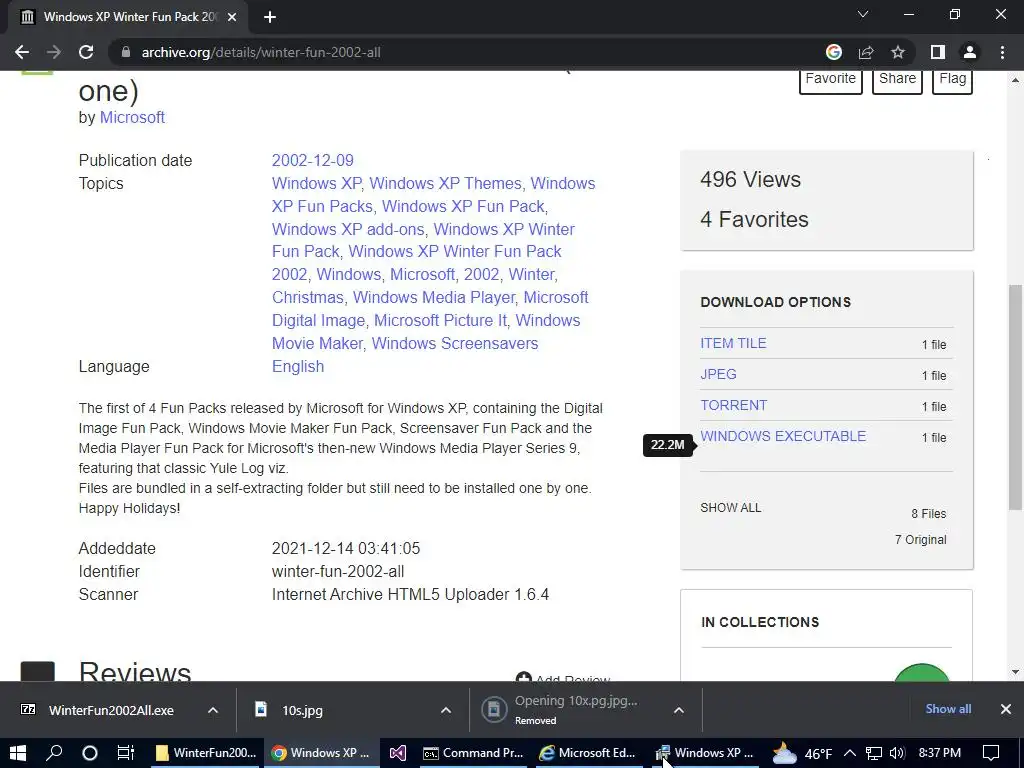The height and width of the screenshot is (768, 1024).
Task: Go back to the previous page
Action: pos(22,52)
